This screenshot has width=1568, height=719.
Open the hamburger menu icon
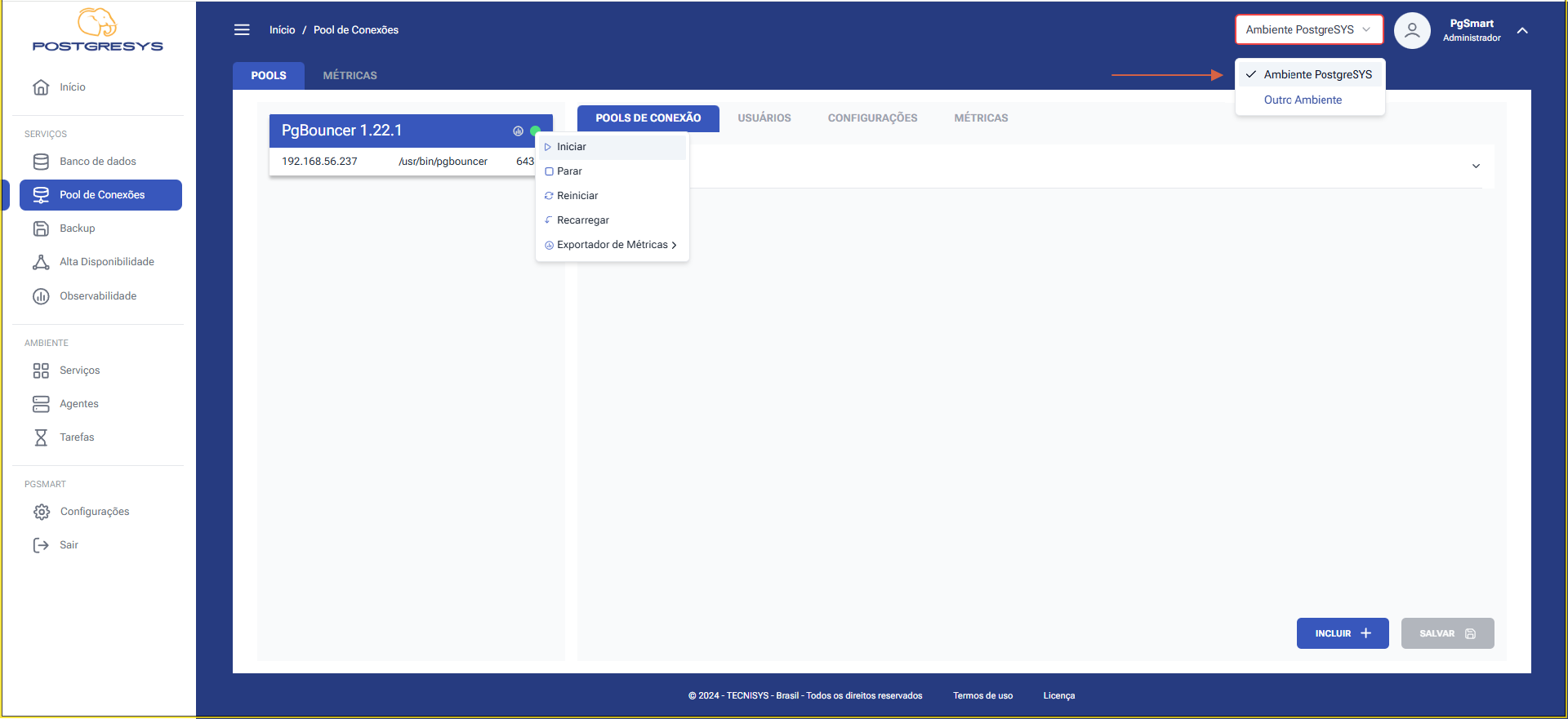[242, 30]
